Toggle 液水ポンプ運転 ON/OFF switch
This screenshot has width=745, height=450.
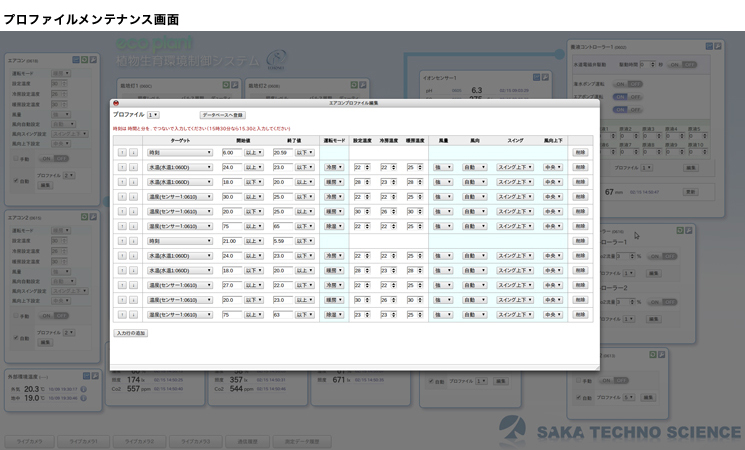point(627,84)
